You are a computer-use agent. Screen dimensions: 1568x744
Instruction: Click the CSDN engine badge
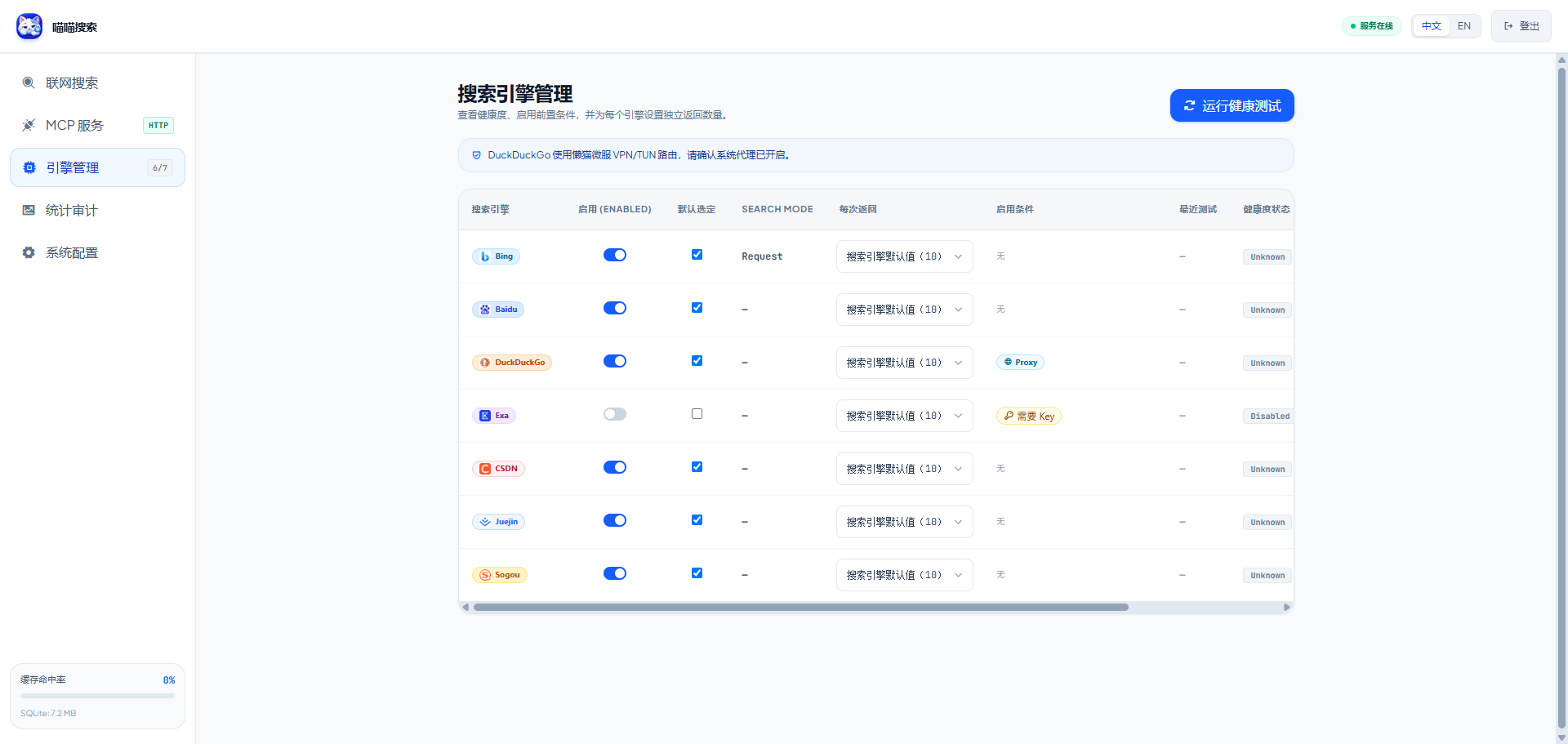coord(498,469)
